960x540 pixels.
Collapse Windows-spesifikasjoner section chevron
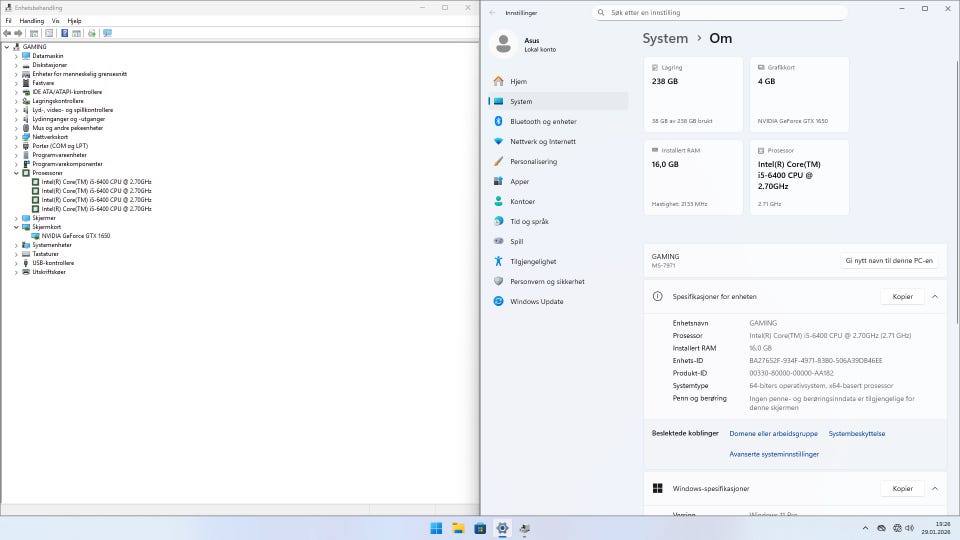click(935, 489)
